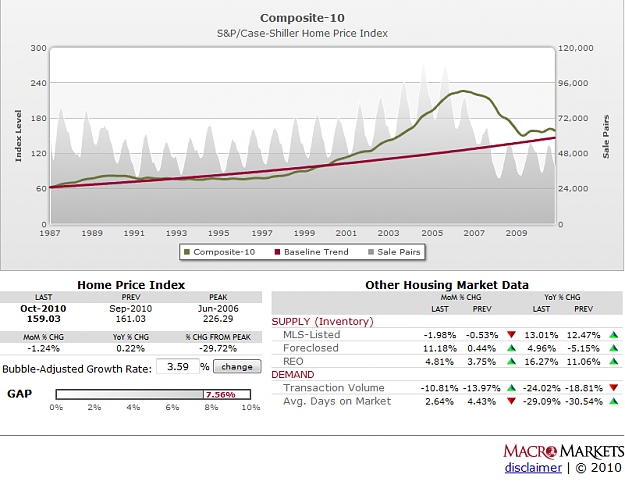The height and width of the screenshot is (485, 625).
Task: Click the Composite-10 chart title
Action: 302,18
